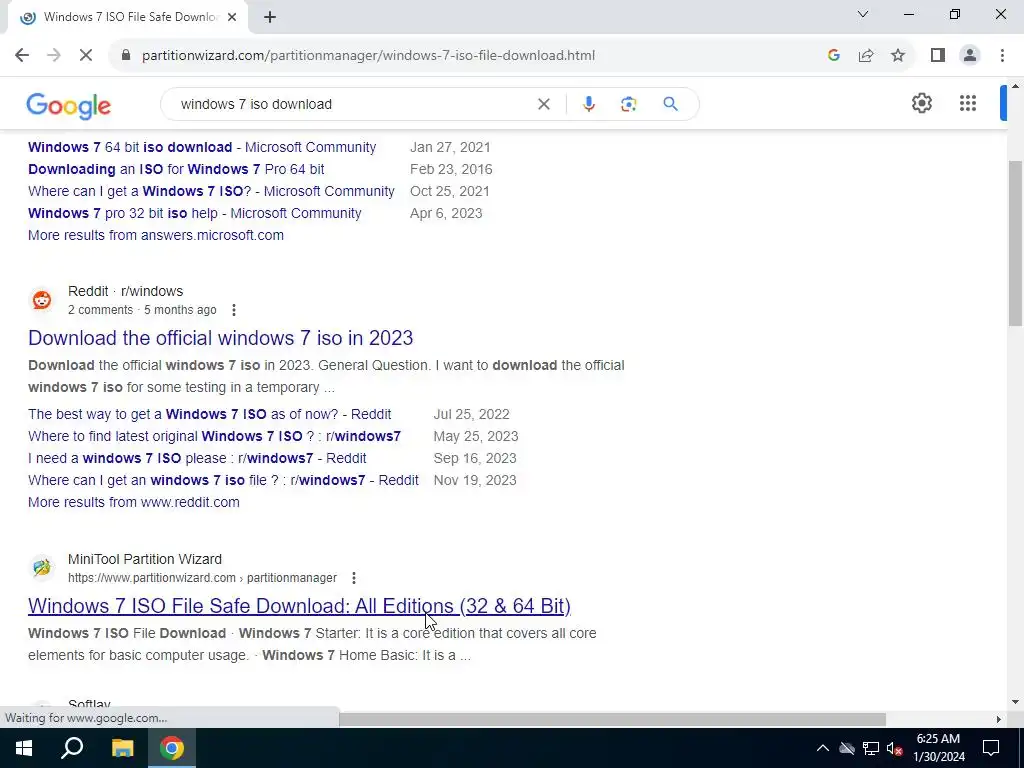Select the address bar URL

(368, 56)
